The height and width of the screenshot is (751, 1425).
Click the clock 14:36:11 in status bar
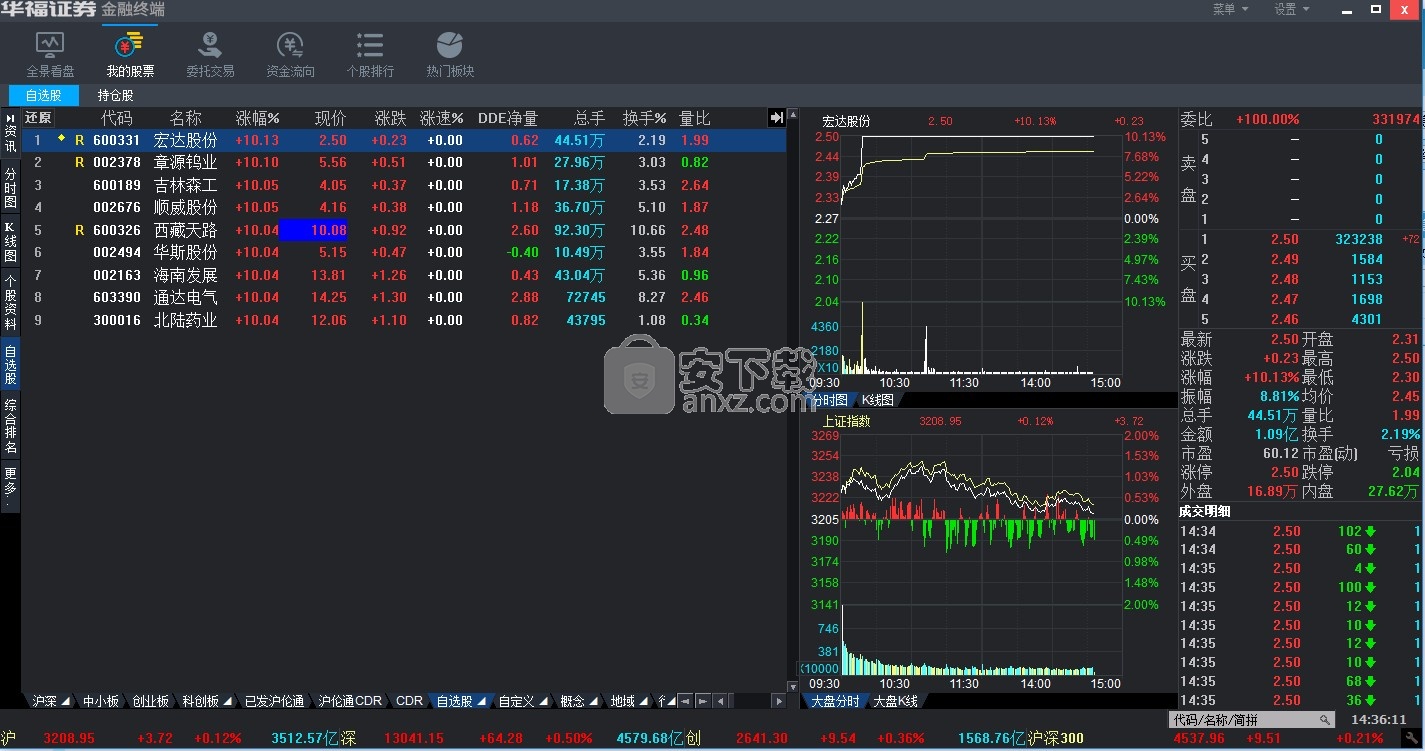1379,720
